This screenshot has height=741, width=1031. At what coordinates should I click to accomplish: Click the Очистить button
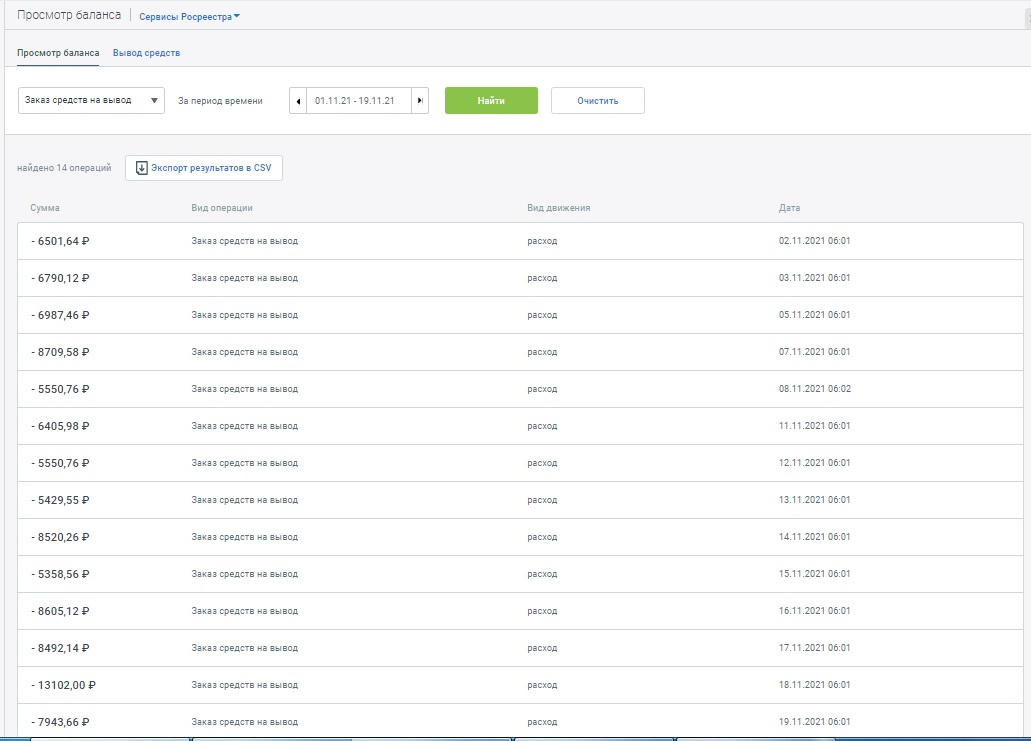(x=597, y=101)
